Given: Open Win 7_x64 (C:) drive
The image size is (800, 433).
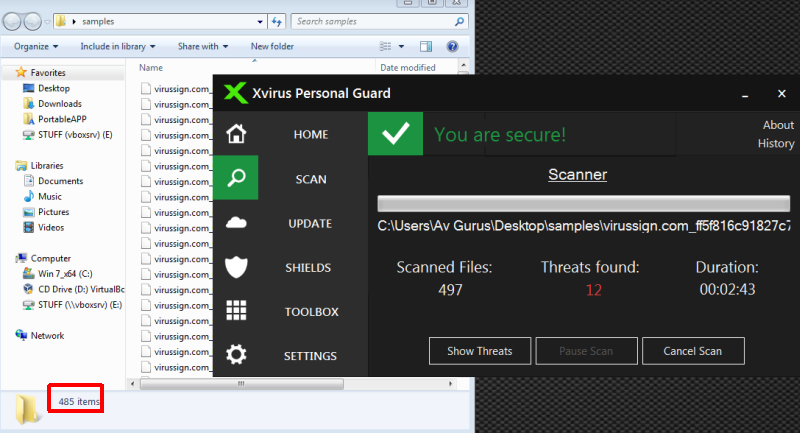Looking at the screenshot, I should click(65, 274).
